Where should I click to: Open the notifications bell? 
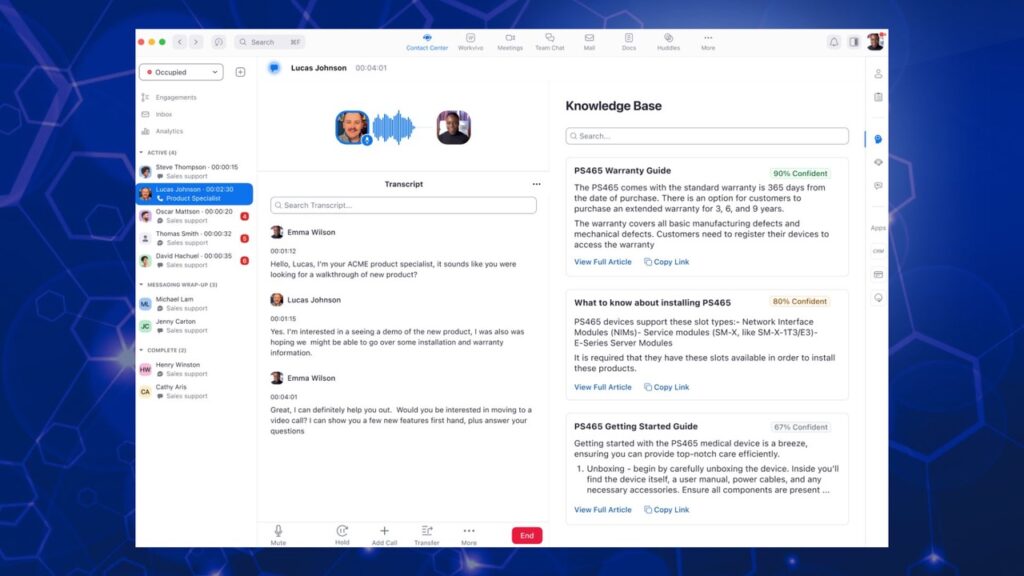(833, 42)
